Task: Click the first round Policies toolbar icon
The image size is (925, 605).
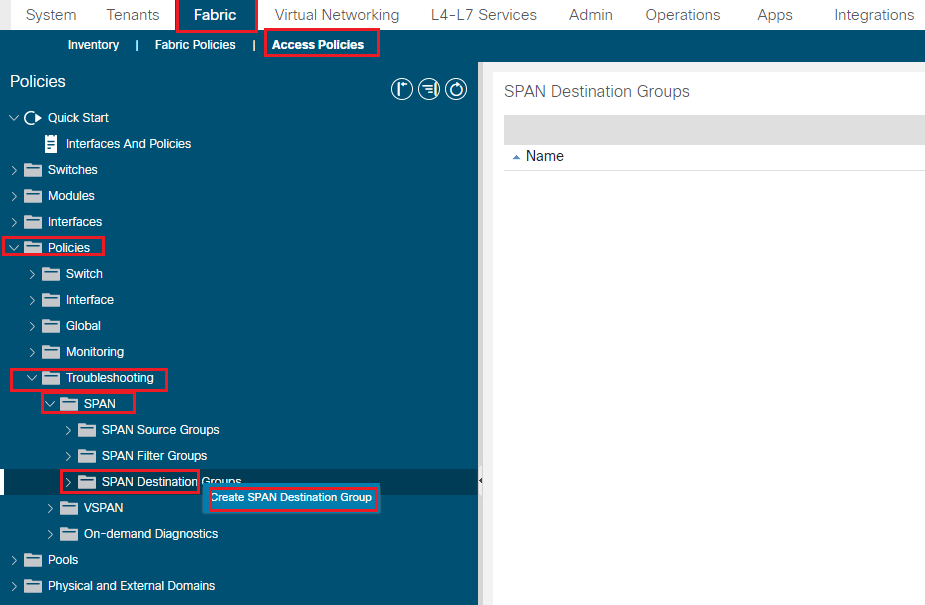Action: click(x=402, y=89)
